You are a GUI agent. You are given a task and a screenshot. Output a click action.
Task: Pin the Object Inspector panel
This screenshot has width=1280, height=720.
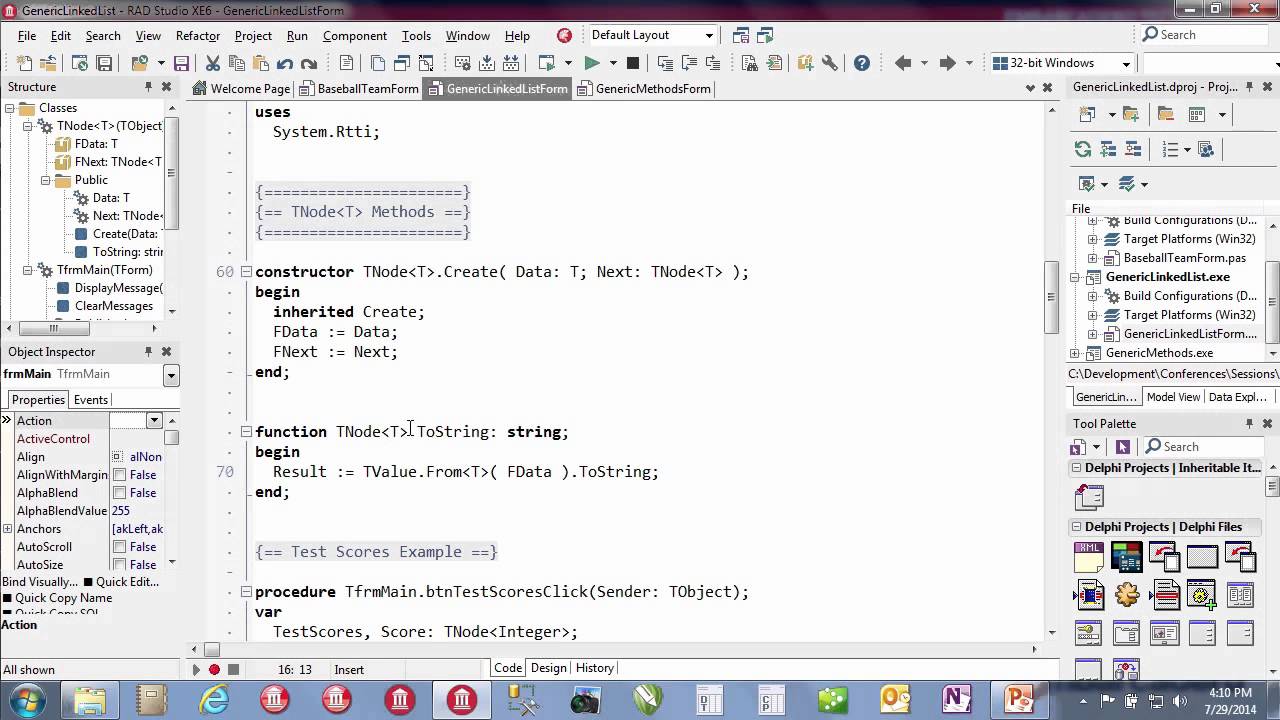pyautogui.click(x=148, y=352)
